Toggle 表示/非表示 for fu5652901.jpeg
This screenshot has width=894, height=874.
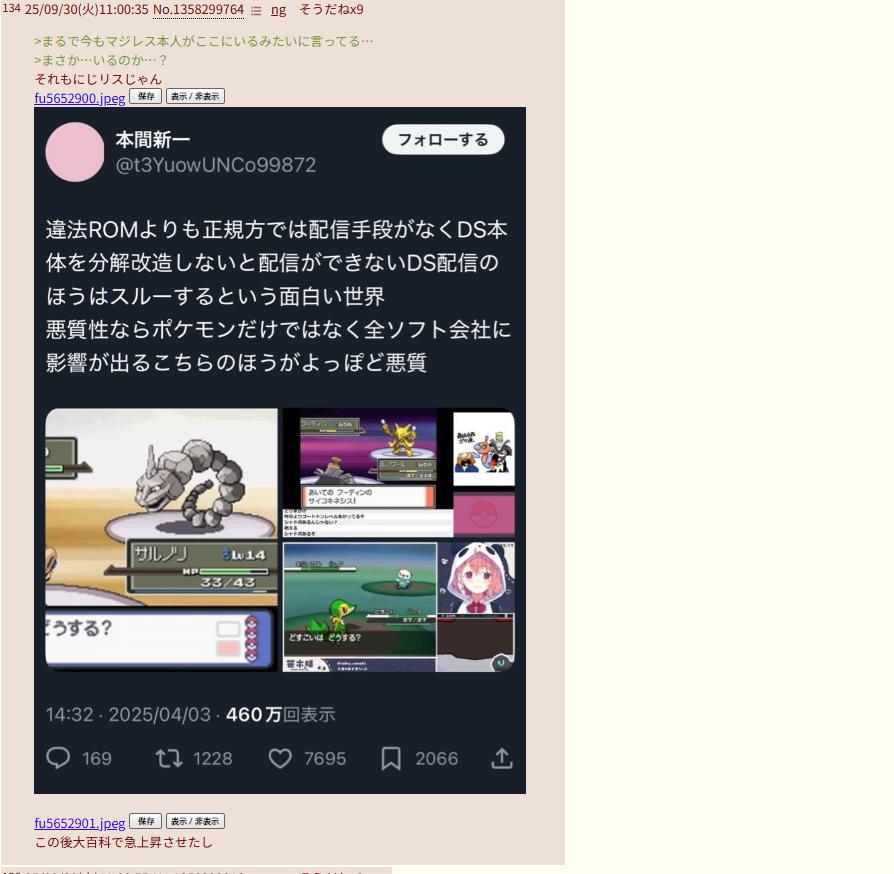click(x=195, y=821)
